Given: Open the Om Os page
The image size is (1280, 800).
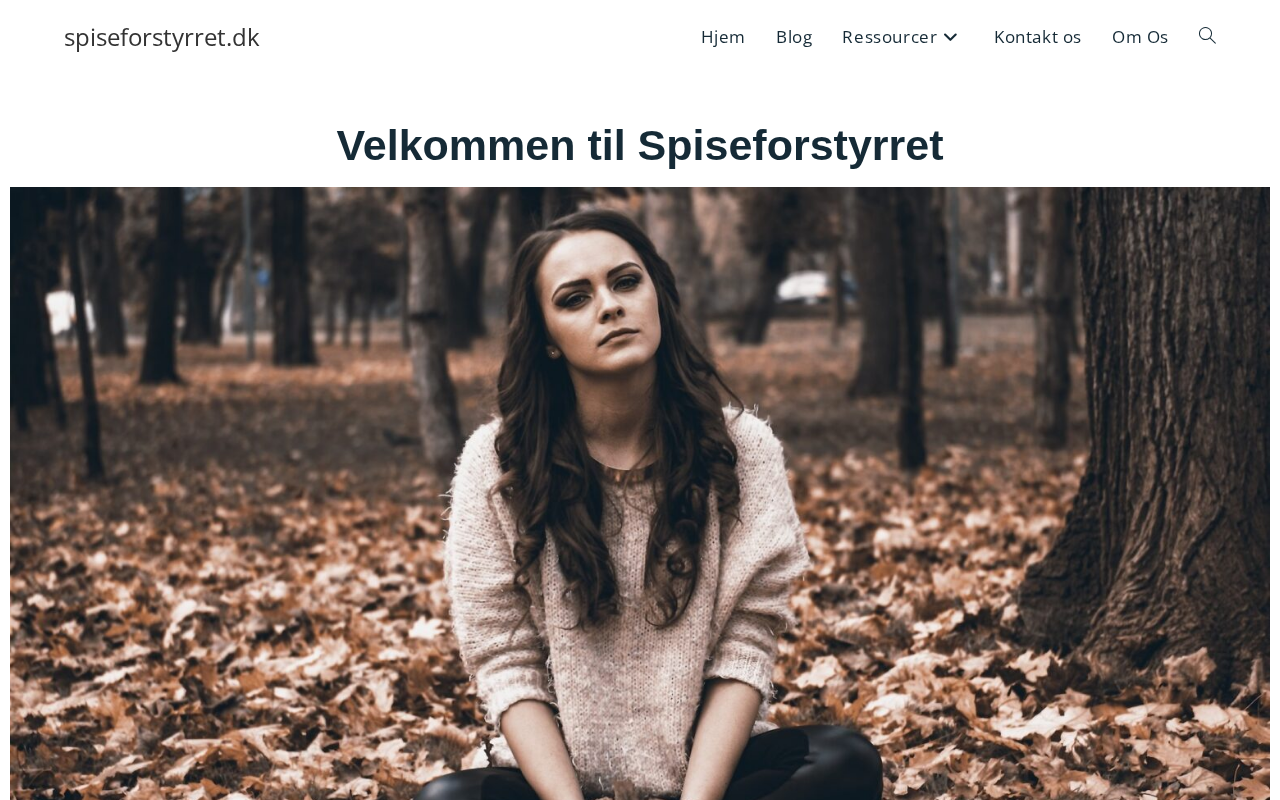Looking at the screenshot, I should click(x=1140, y=37).
